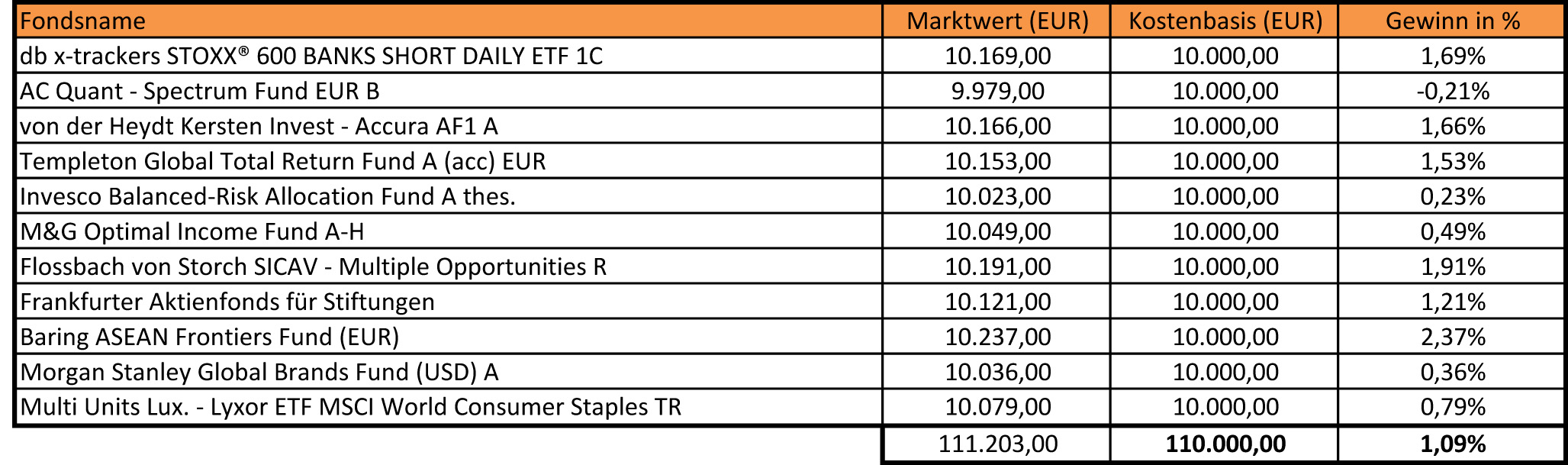Click market value 9.979,00
1568x465 pixels.
[997, 92]
